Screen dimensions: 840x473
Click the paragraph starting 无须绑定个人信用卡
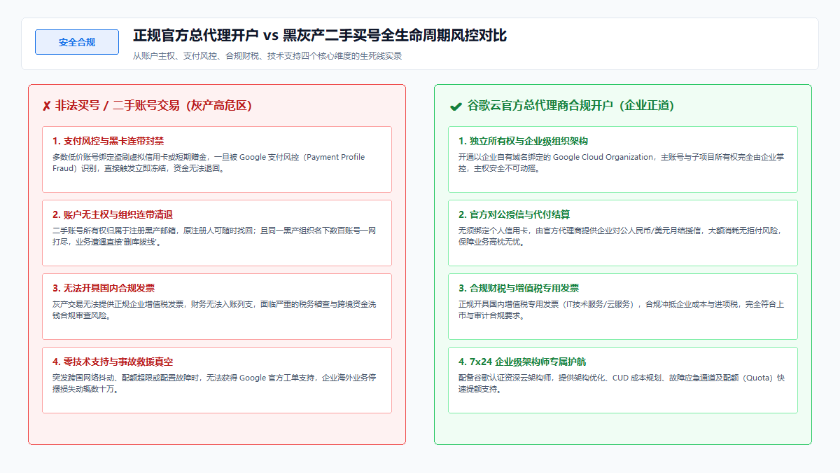(620, 236)
